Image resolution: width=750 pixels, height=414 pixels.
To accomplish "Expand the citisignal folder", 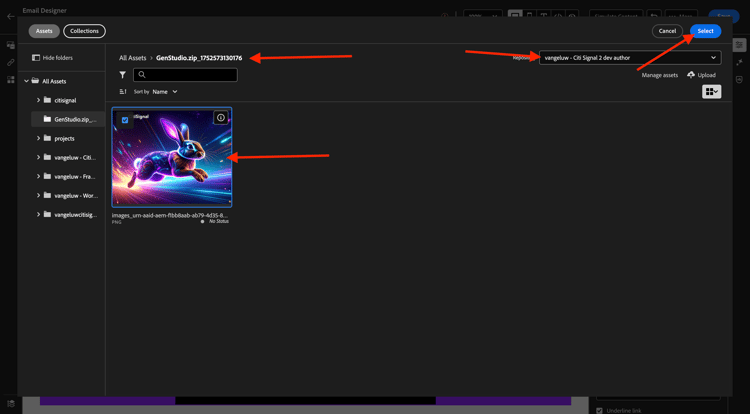I will (x=38, y=100).
